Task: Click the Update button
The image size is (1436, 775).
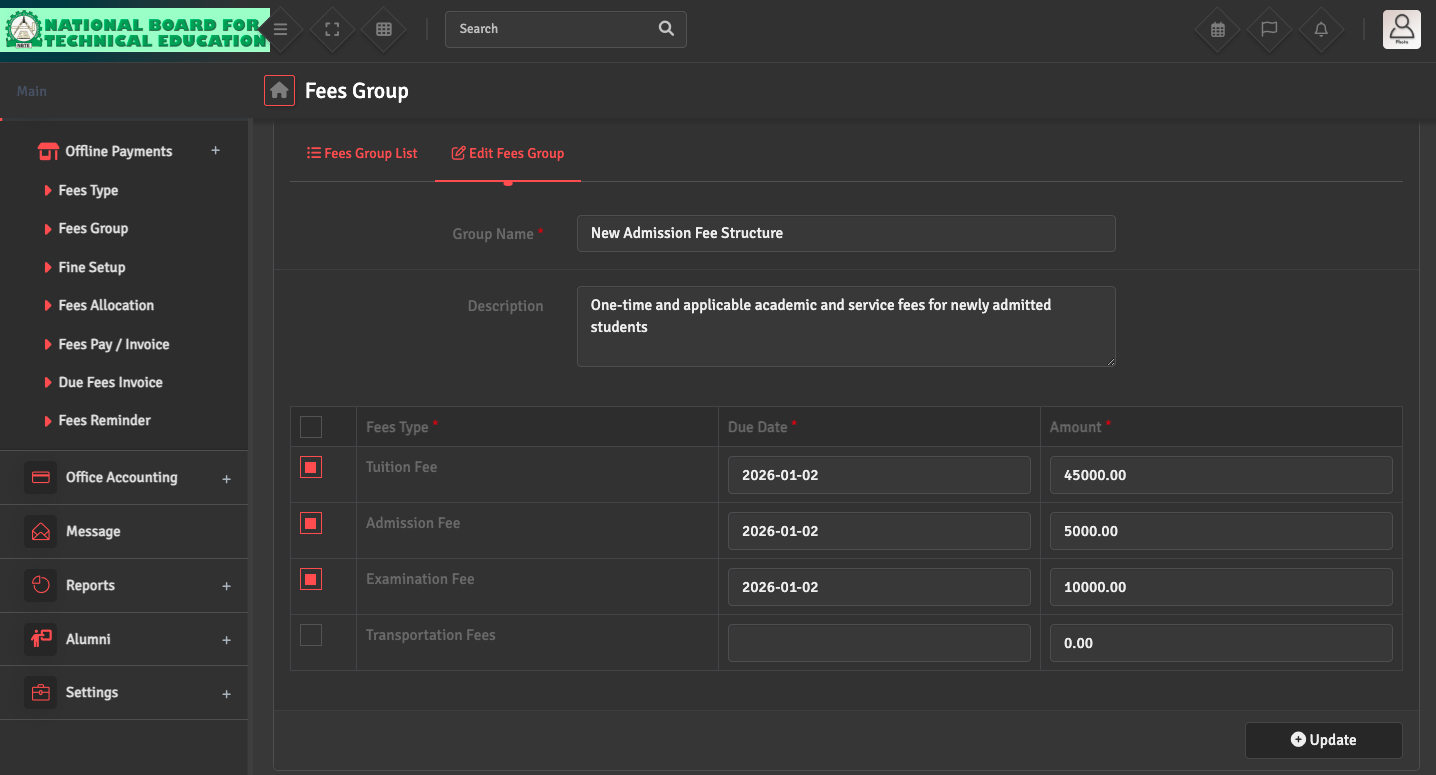Action: (x=1323, y=740)
